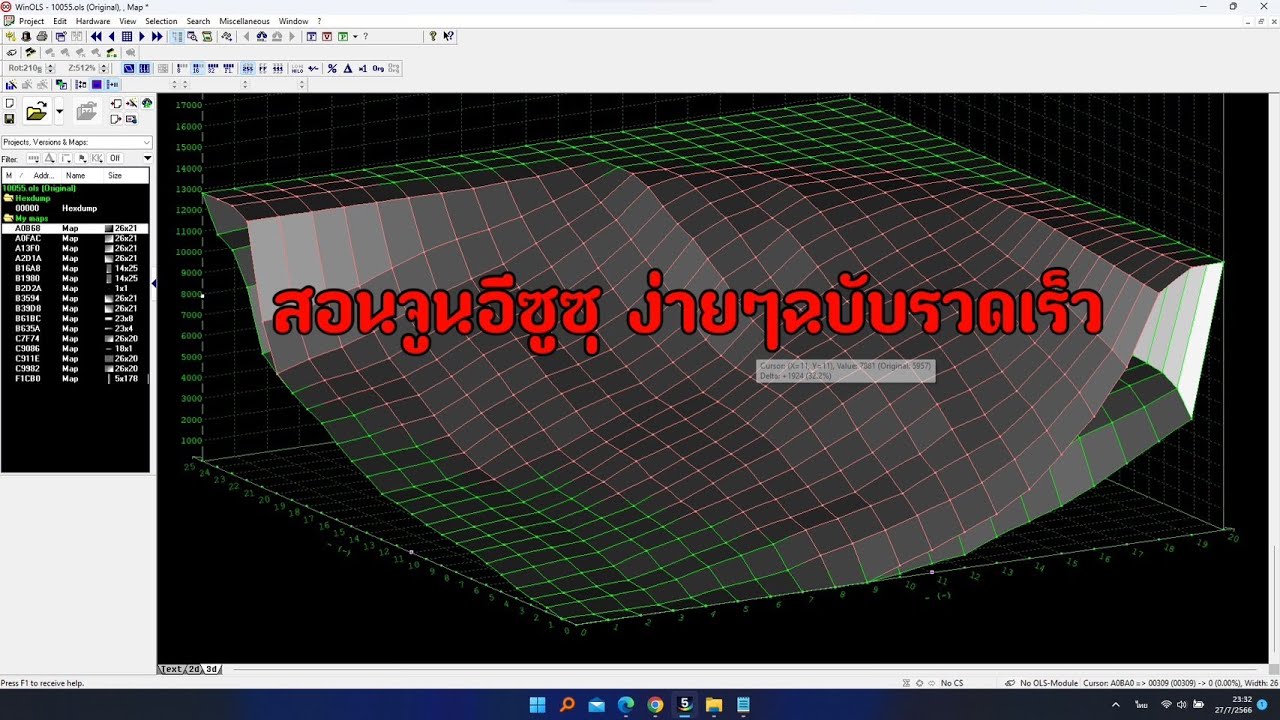Adjust Z:512% zoom spinner
Image resolution: width=1280 pixels, height=720 pixels.
click(x=104, y=68)
